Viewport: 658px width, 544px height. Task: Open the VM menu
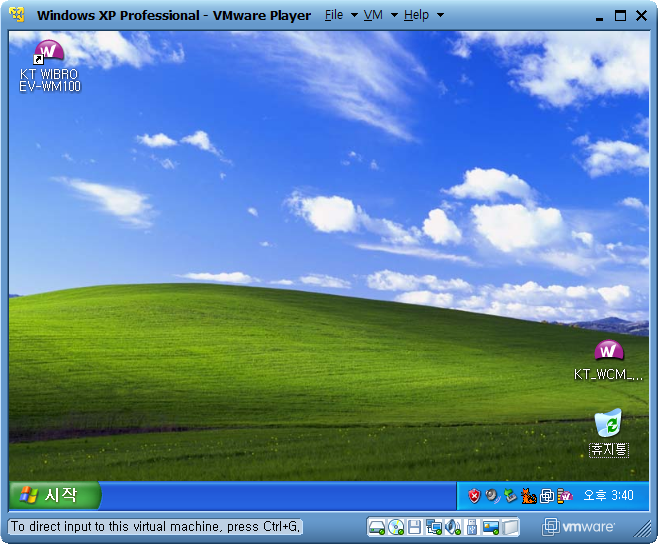coord(373,15)
